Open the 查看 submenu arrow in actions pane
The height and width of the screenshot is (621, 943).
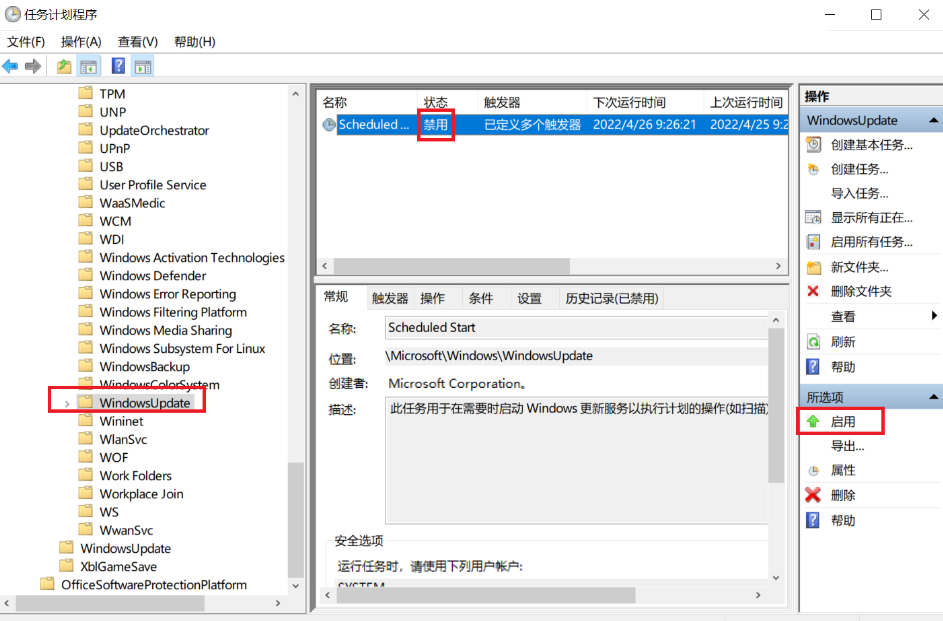pos(934,316)
